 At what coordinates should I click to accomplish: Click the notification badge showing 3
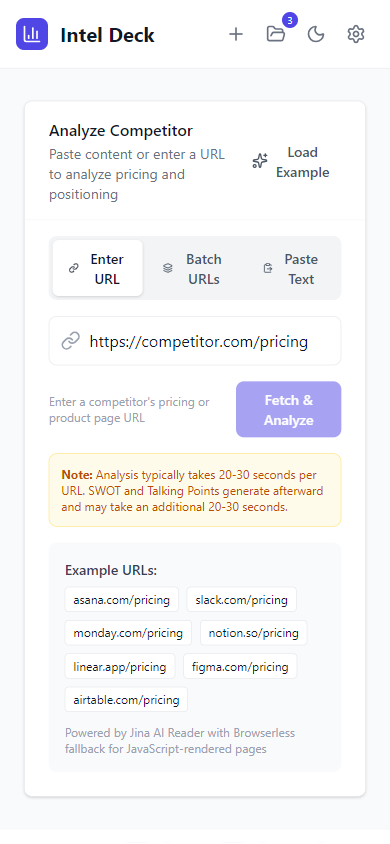pyautogui.click(x=290, y=20)
